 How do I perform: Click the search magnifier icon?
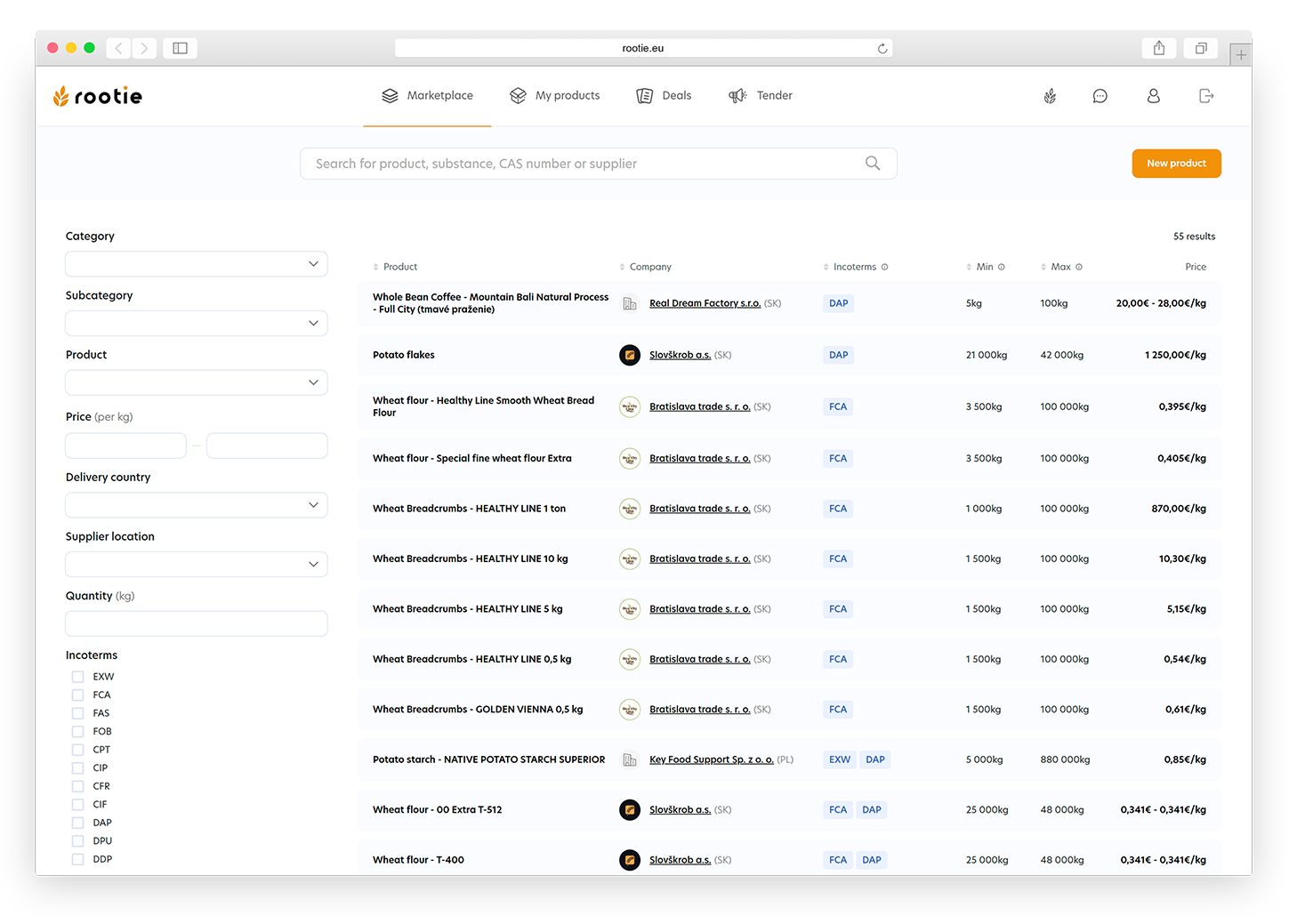pos(872,164)
